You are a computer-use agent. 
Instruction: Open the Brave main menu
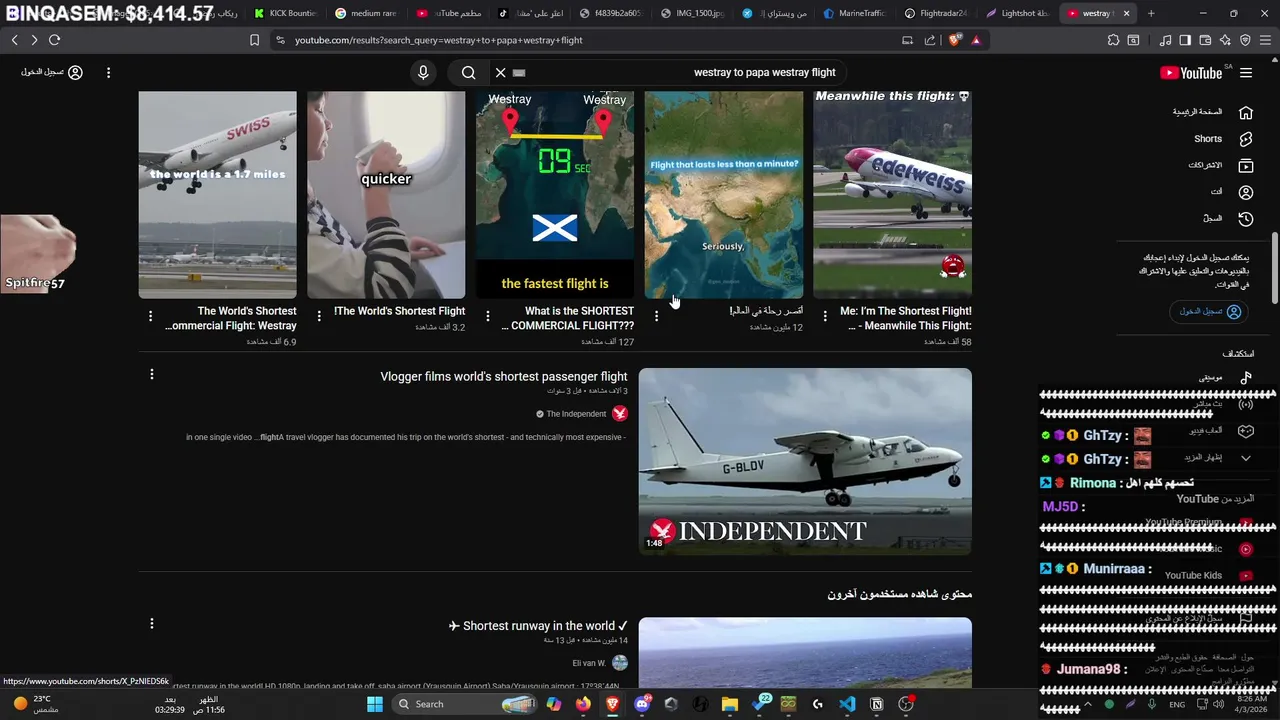tap(1264, 40)
